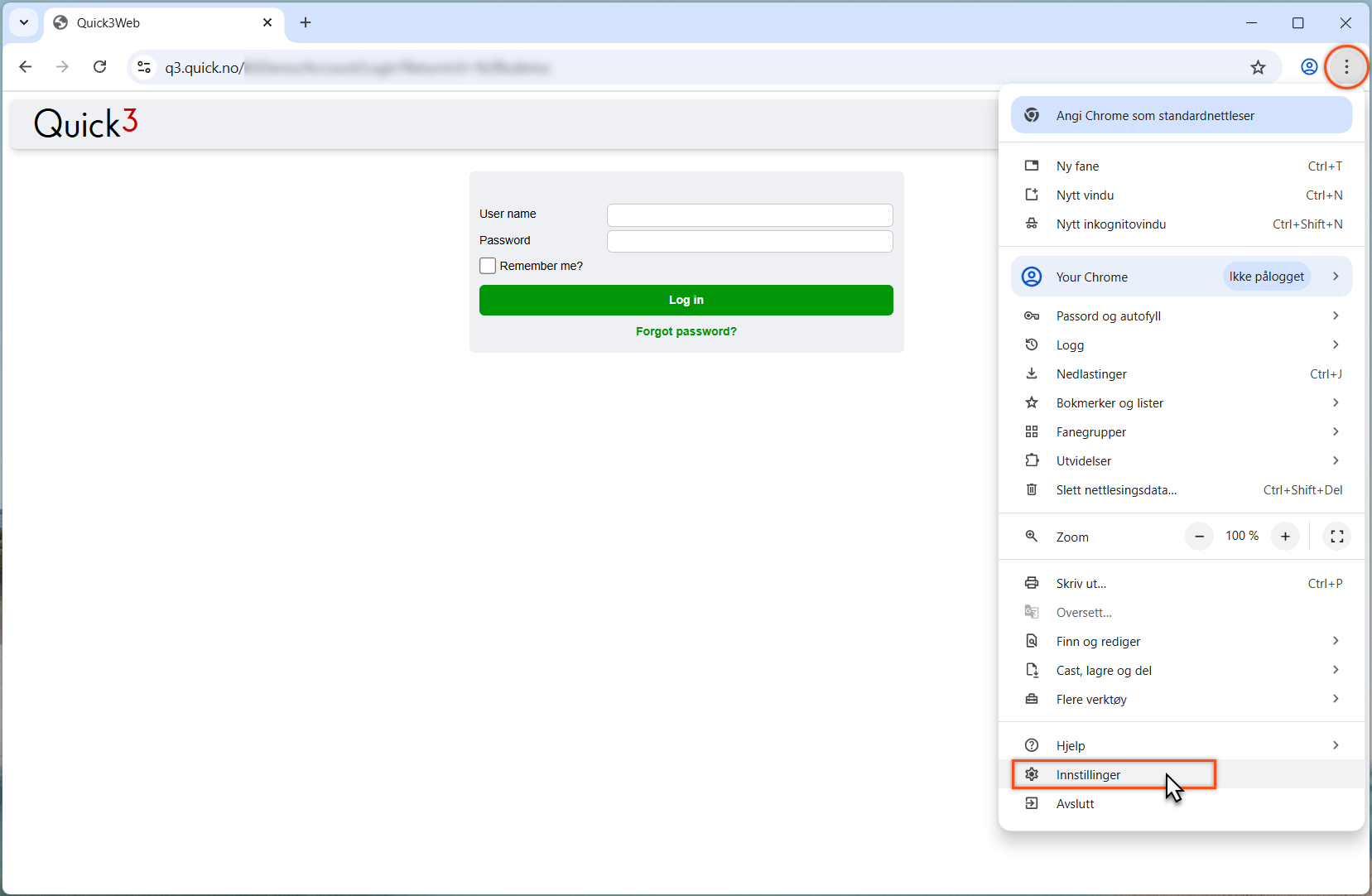Open Innstillinger from the menu

(1181, 774)
